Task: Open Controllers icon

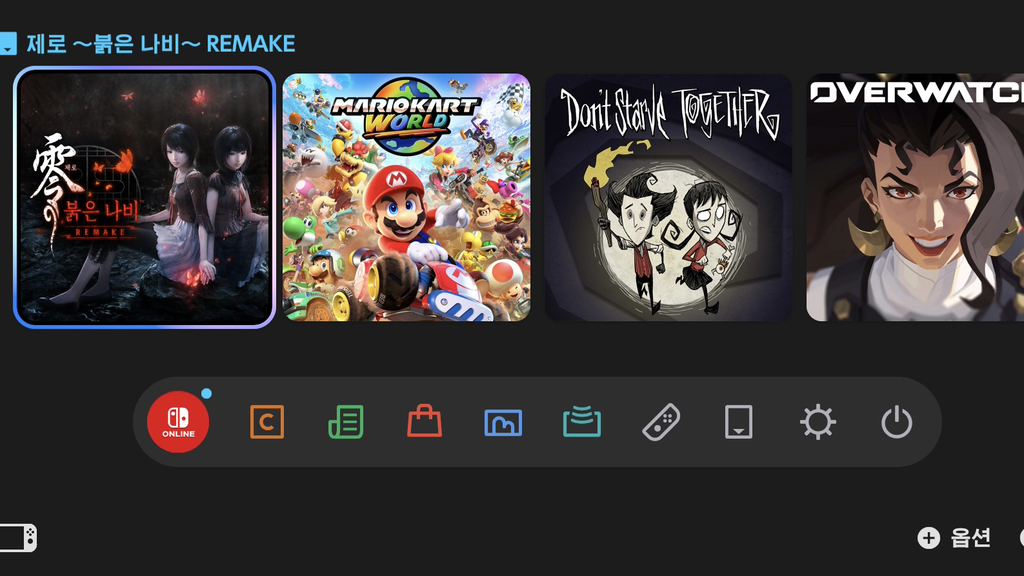Action: click(661, 422)
